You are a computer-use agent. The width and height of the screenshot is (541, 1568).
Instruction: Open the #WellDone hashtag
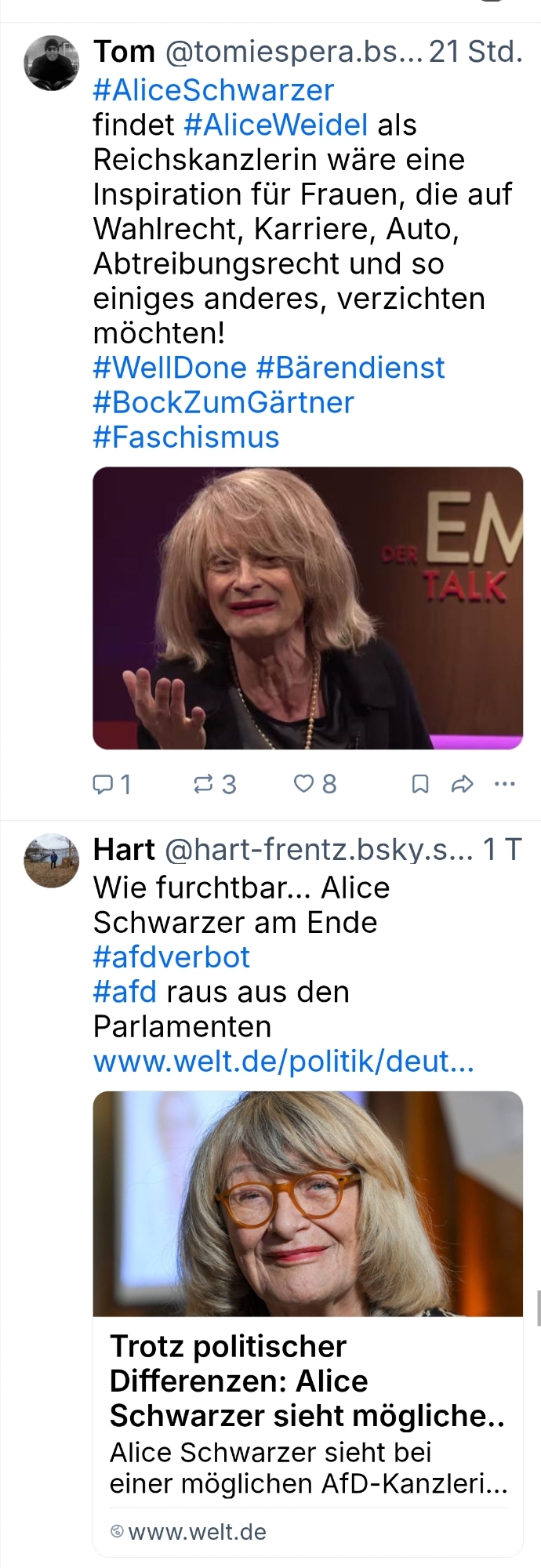[170, 368]
